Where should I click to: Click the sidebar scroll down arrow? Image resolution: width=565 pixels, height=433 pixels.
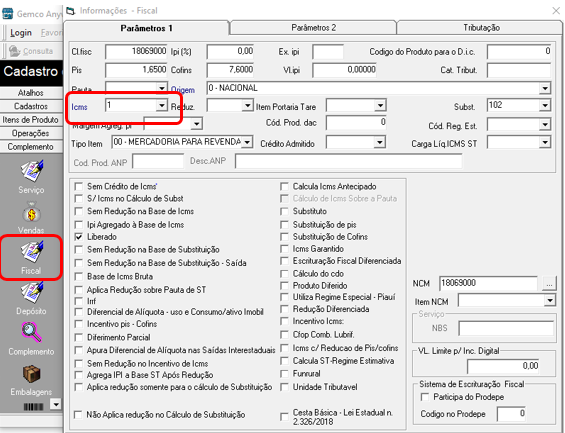point(56,404)
